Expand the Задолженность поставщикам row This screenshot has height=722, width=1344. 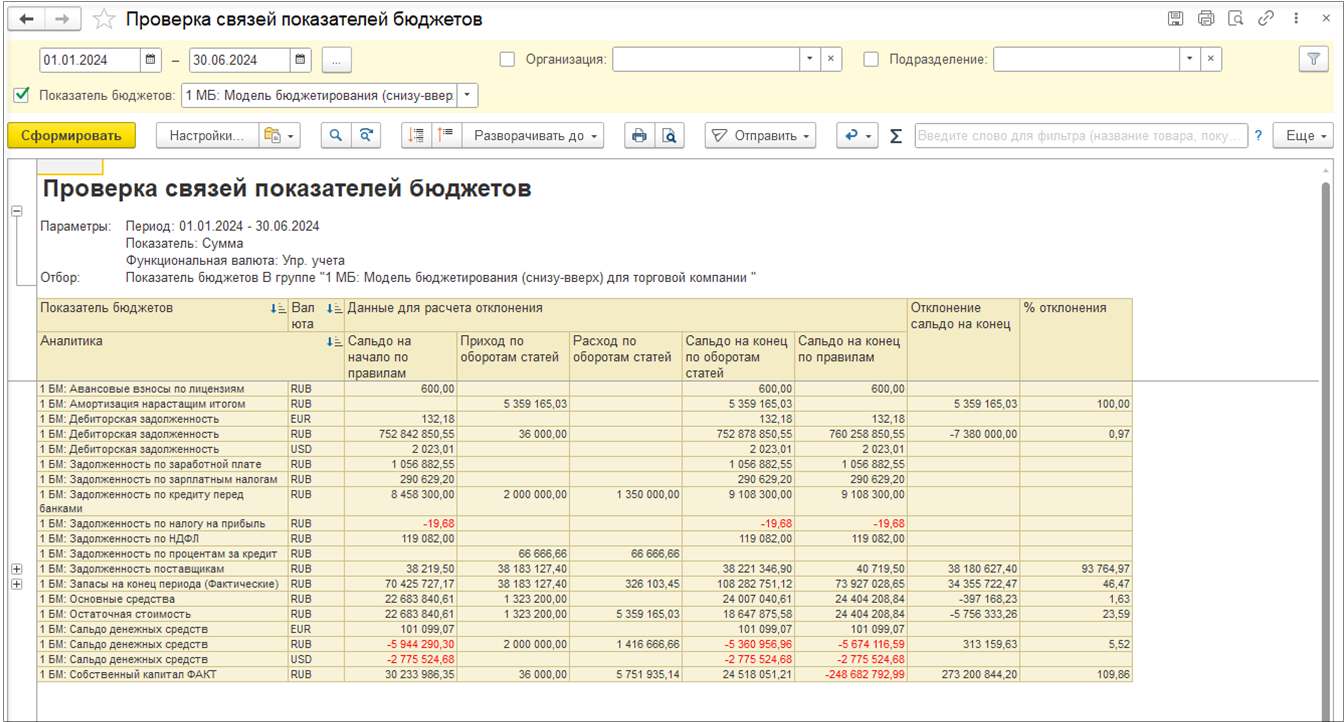click(16, 569)
